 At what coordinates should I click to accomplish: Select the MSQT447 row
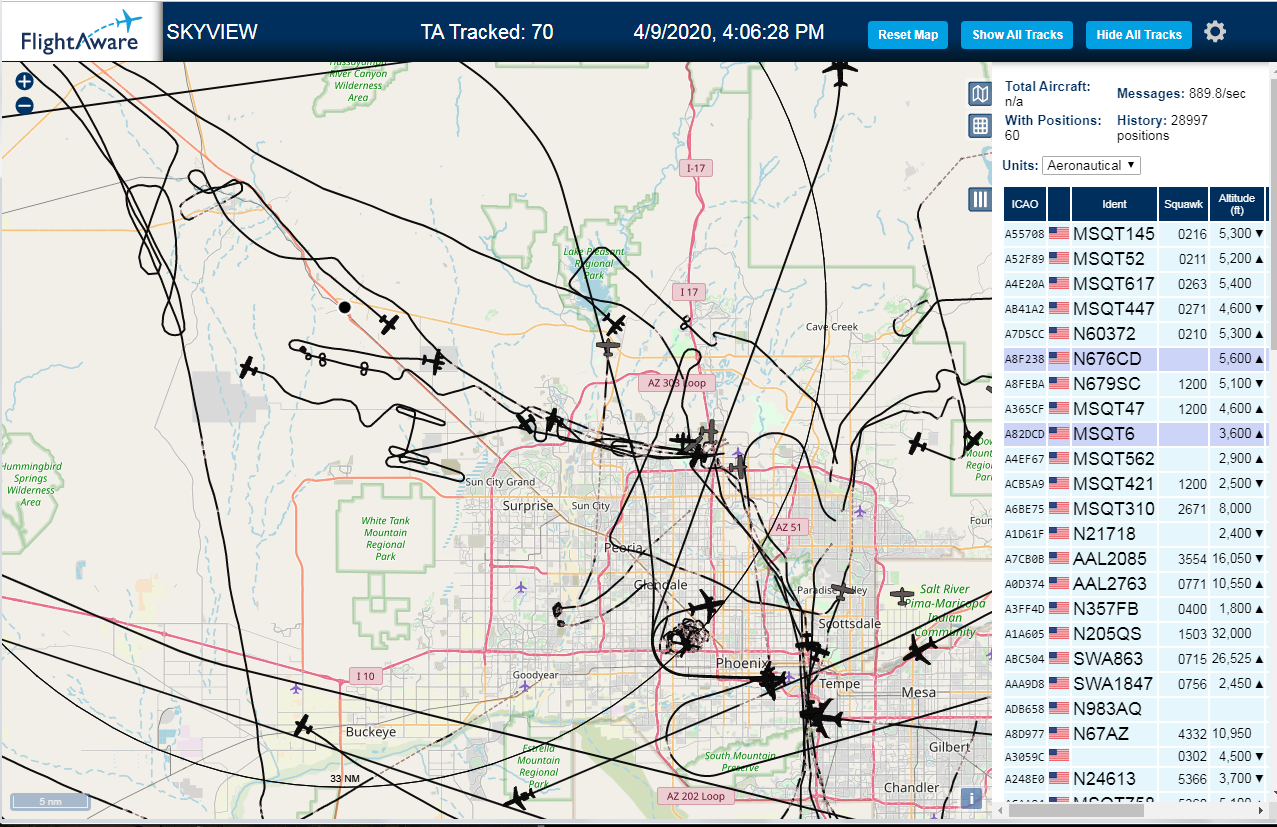1135,309
